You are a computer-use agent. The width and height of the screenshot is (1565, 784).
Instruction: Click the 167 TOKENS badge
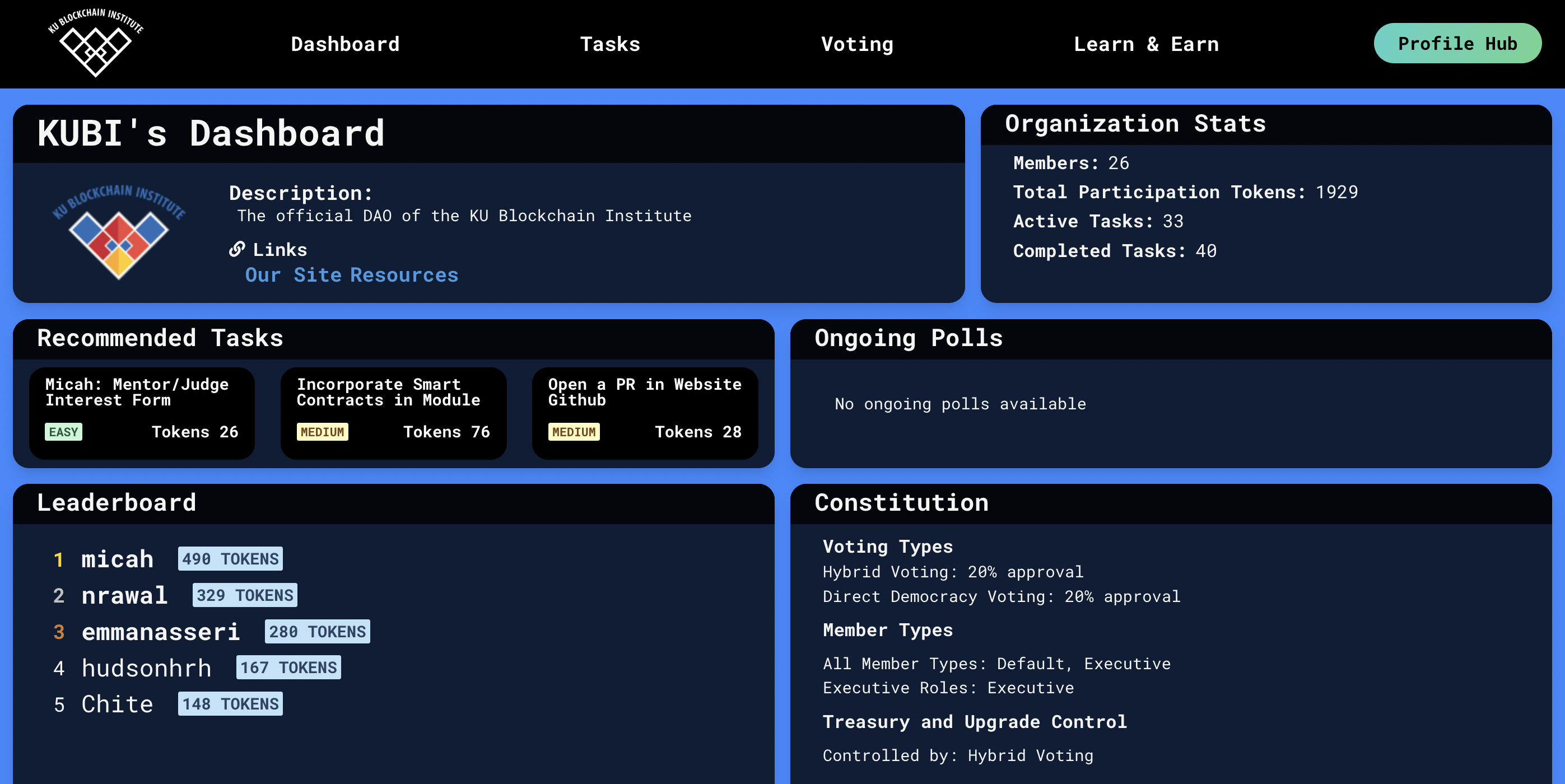point(288,668)
